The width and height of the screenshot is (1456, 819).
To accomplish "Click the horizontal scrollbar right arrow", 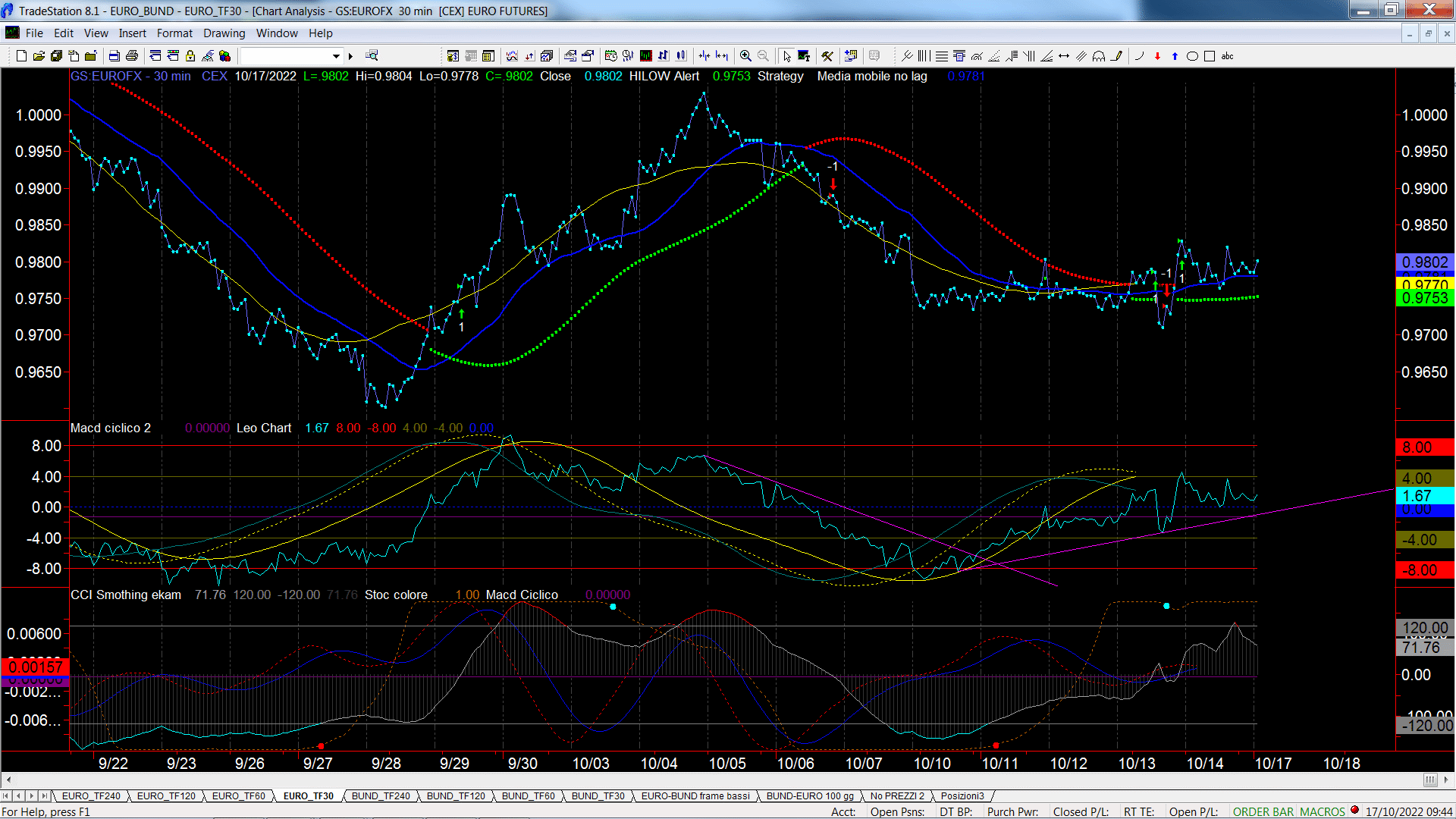I will click(1447, 780).
